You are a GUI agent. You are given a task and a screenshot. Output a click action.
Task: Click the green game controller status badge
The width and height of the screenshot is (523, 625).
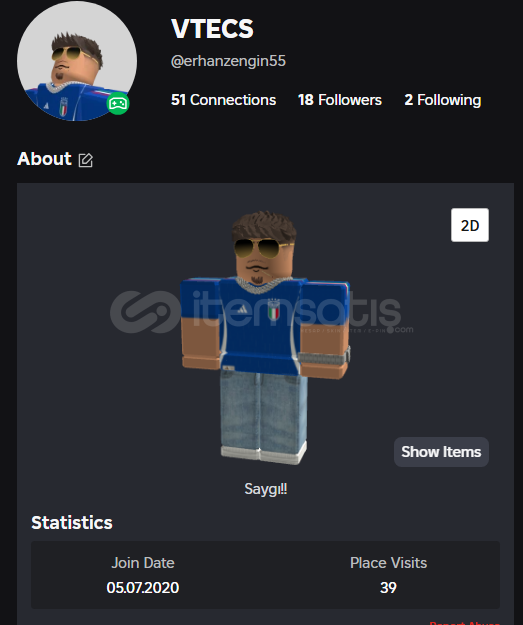pos(118,104)
